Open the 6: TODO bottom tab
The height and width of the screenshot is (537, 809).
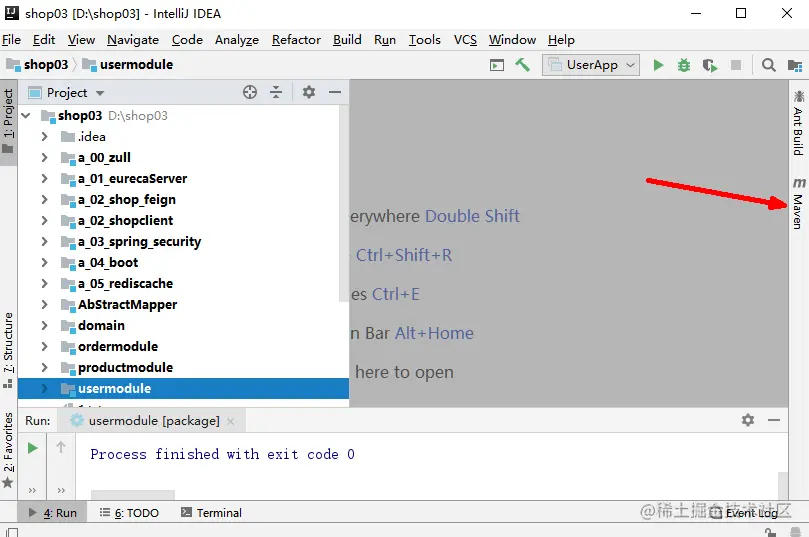click(x=129, y=513)
